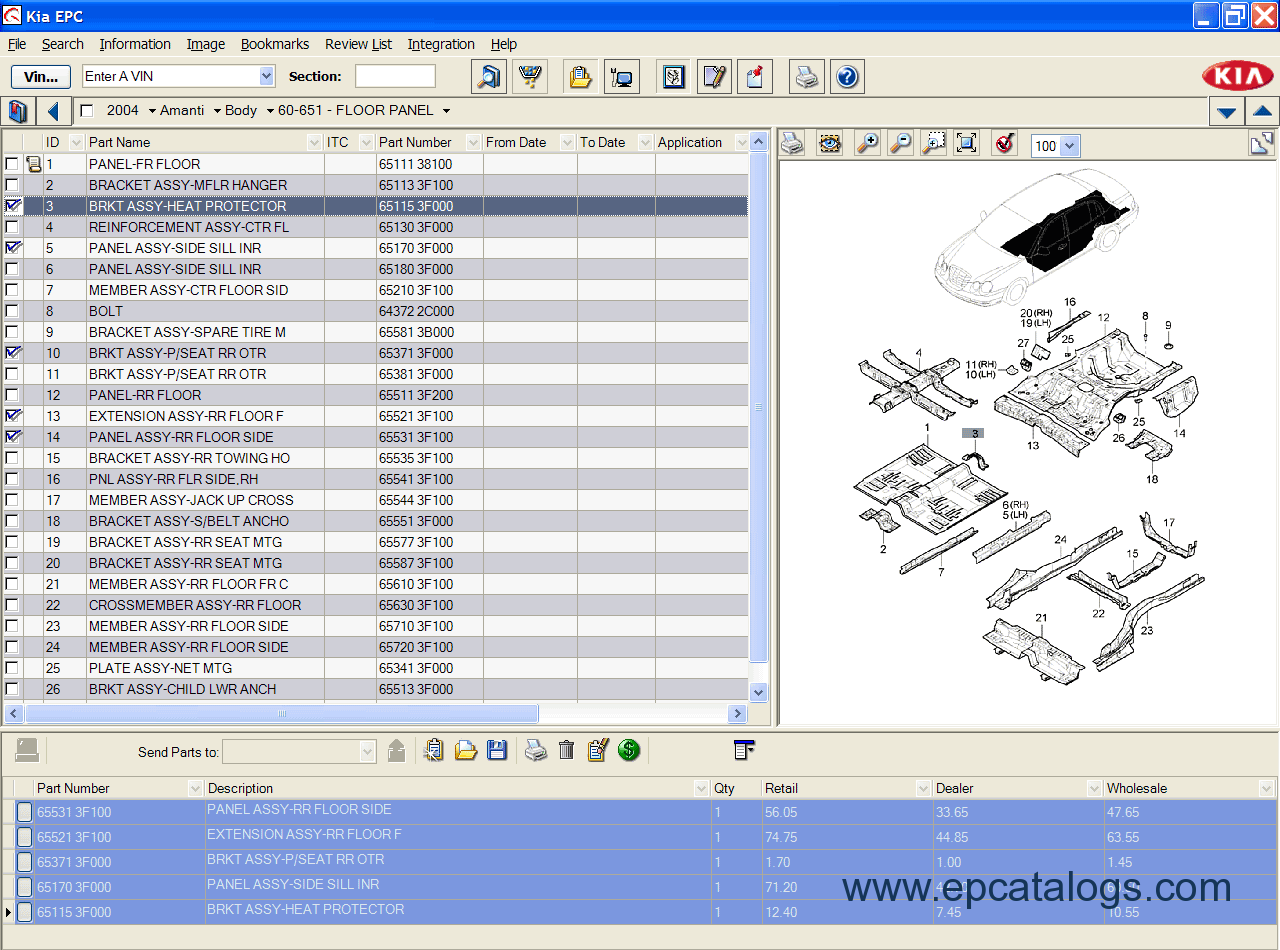Go to previous section with up arrow button

coord(1262,112)
